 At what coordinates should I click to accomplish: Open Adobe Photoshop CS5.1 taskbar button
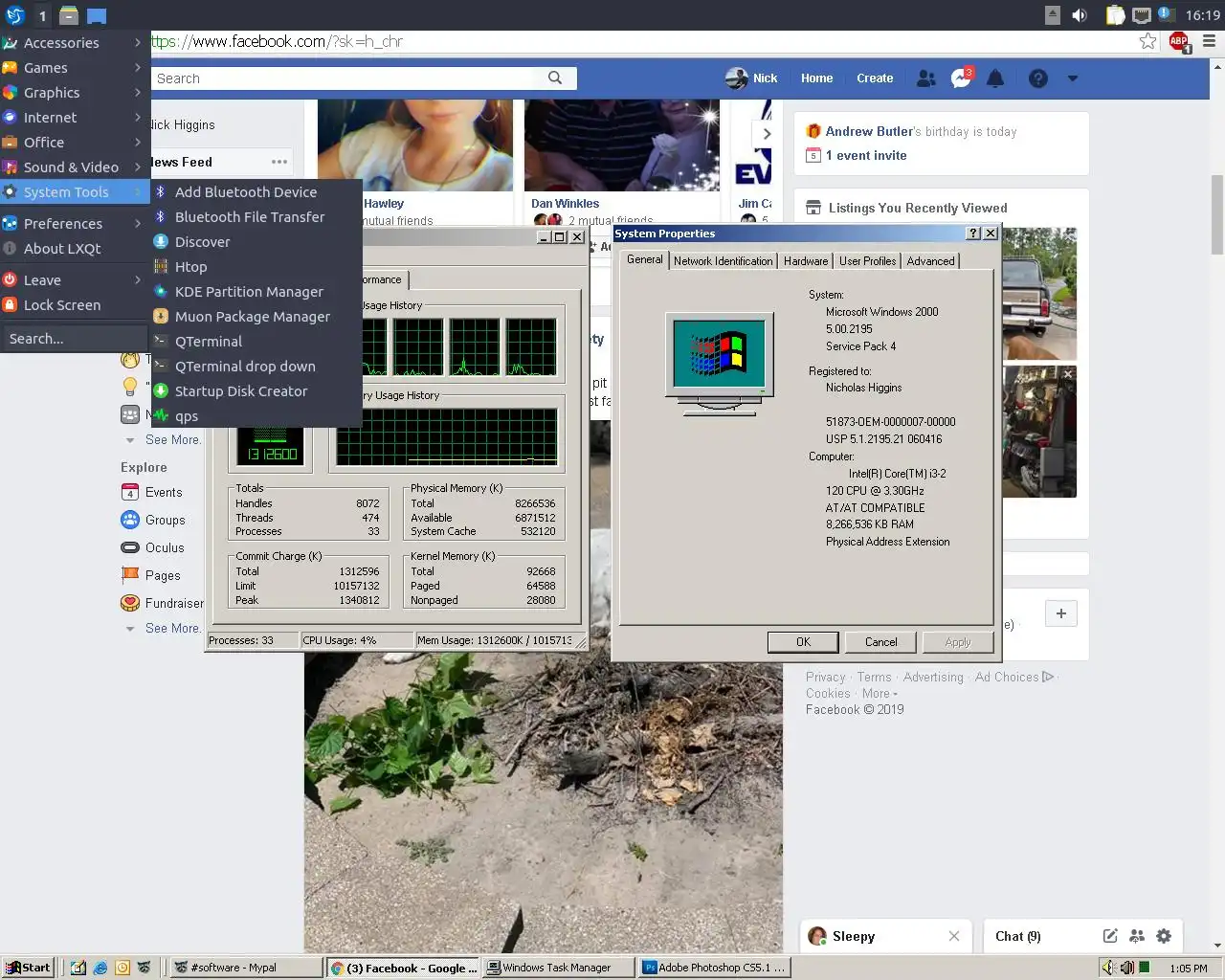click(x=714, y=968)
